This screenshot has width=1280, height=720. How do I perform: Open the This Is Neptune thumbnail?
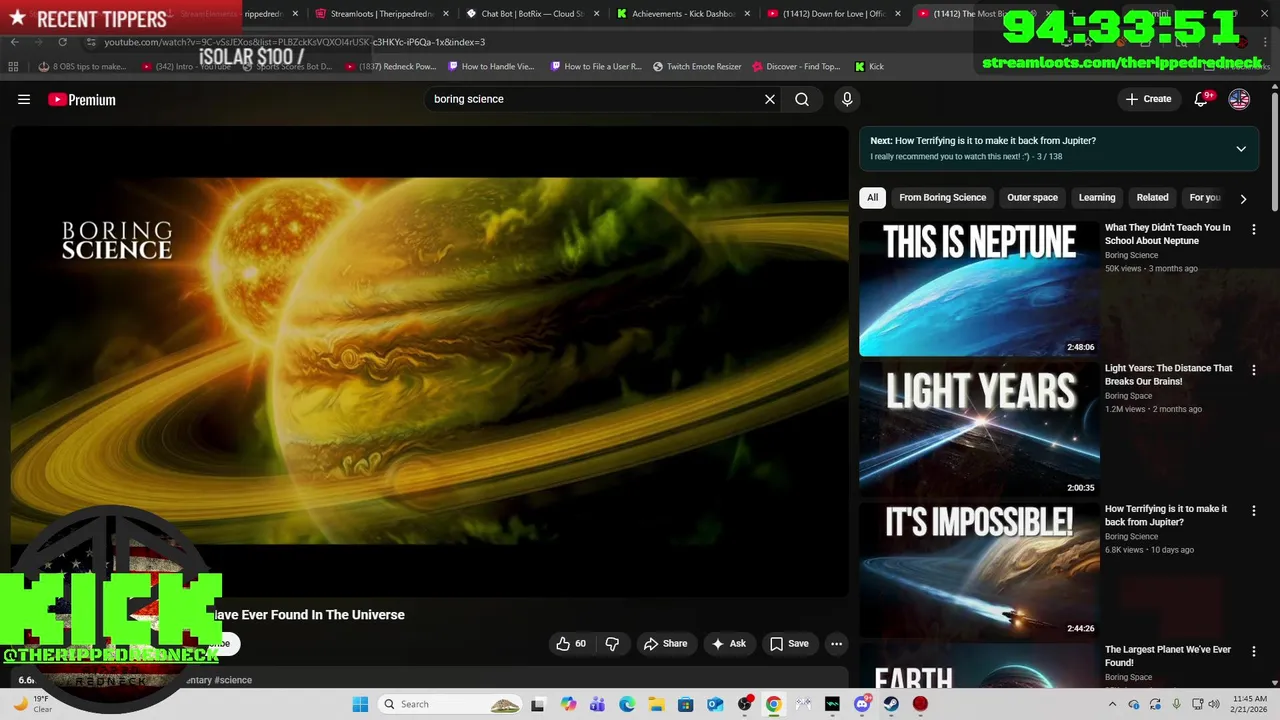(x=979, y=288)
